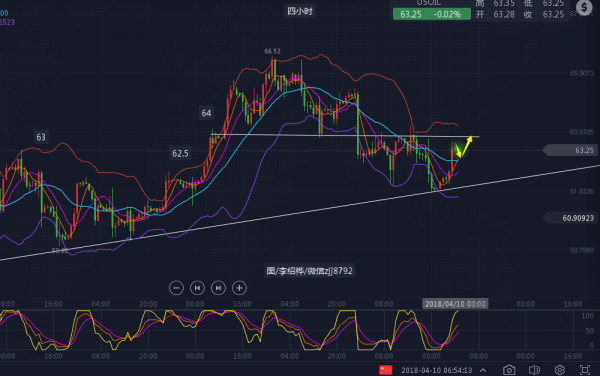Click the 65.9073 axis value

(x=582, y=73)
